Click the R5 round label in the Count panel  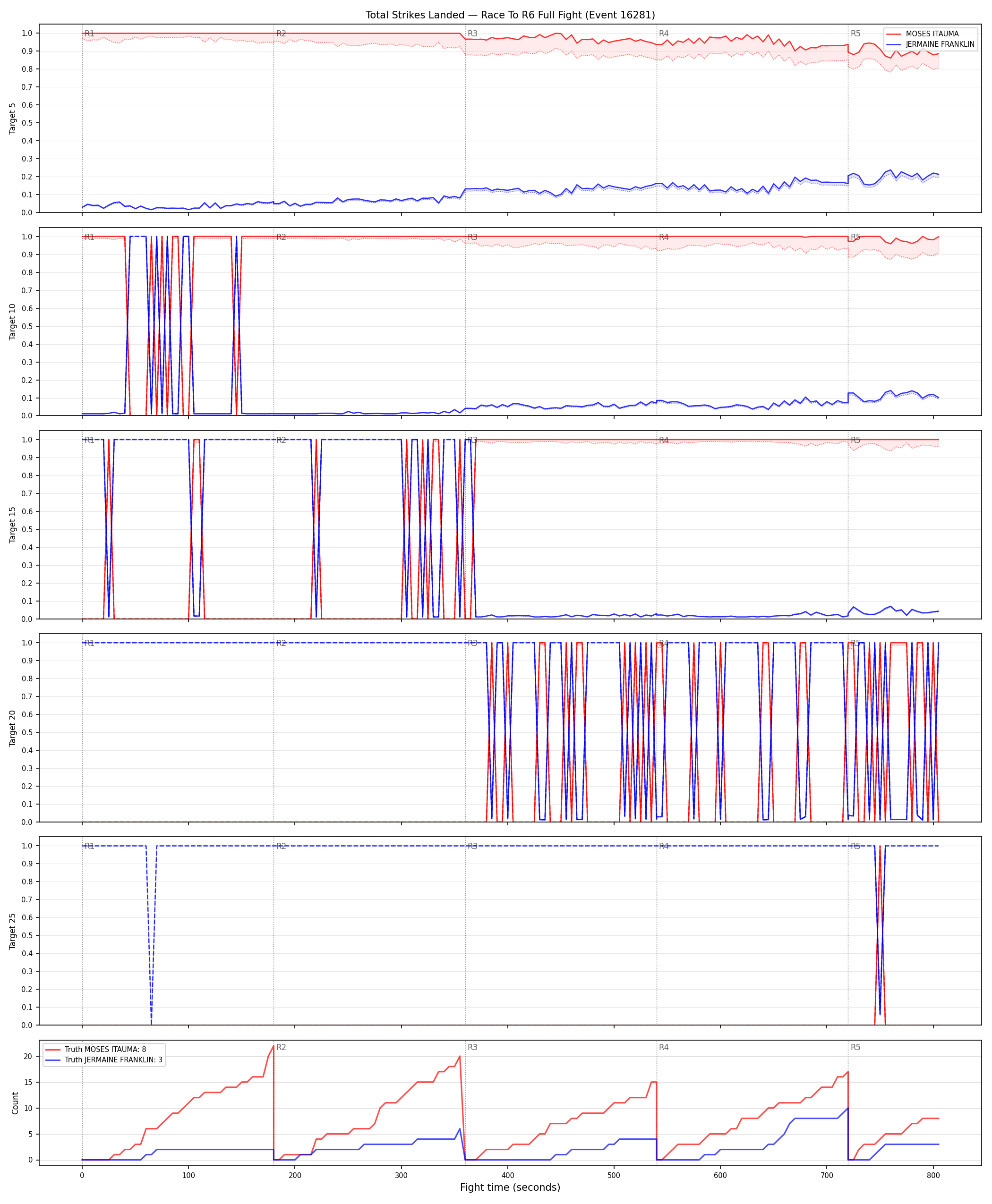(x=855, y=1048)
